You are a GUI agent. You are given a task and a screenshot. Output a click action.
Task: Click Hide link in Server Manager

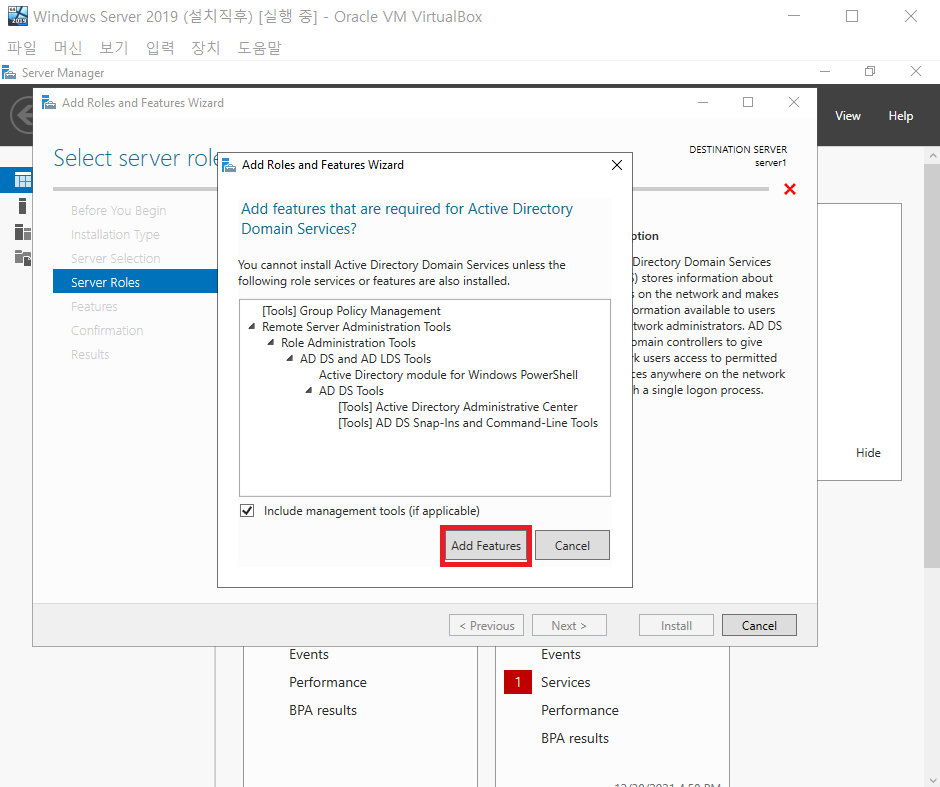coord(868,453)
